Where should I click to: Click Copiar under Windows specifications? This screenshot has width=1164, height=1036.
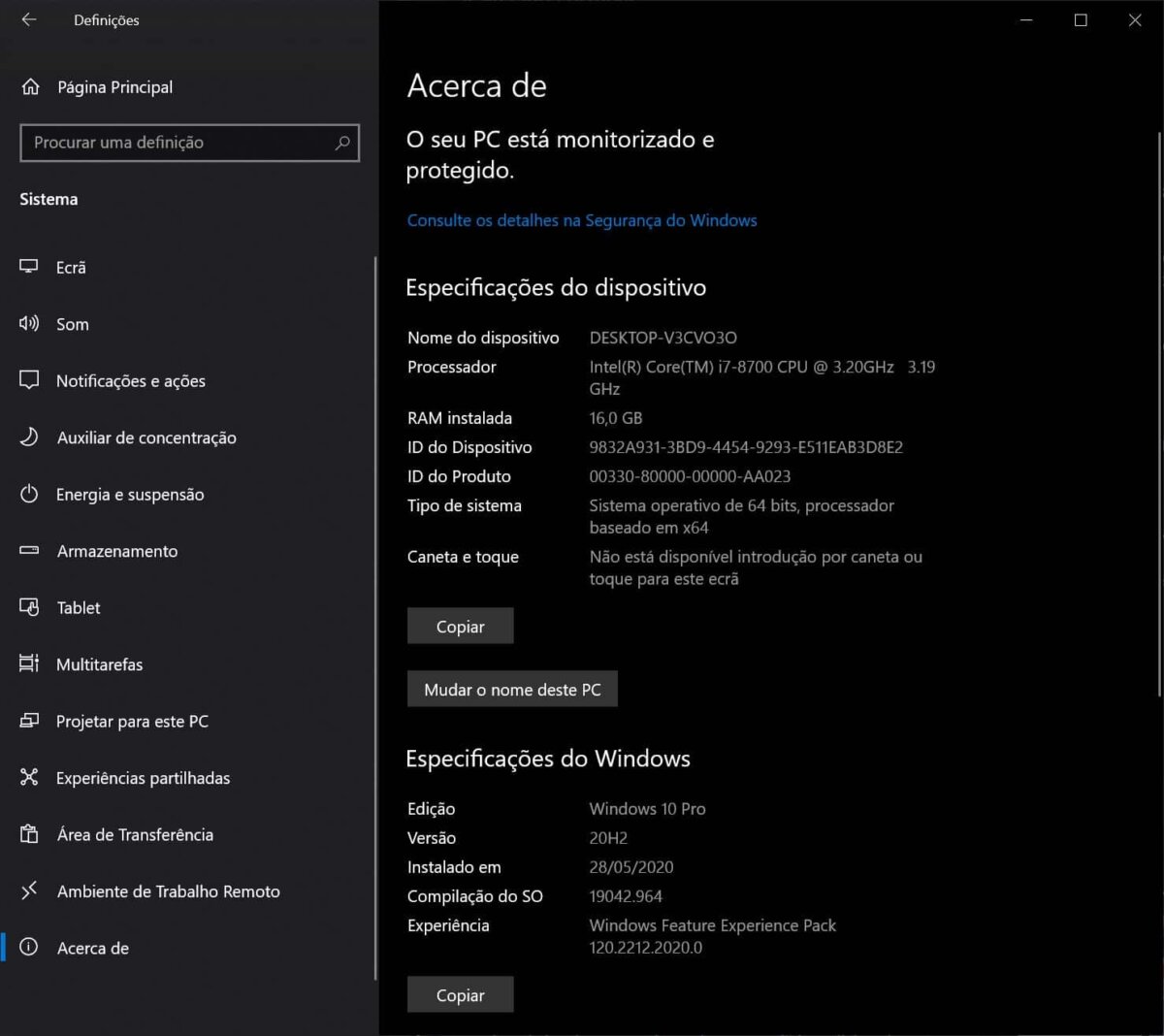tap(461, 994)
